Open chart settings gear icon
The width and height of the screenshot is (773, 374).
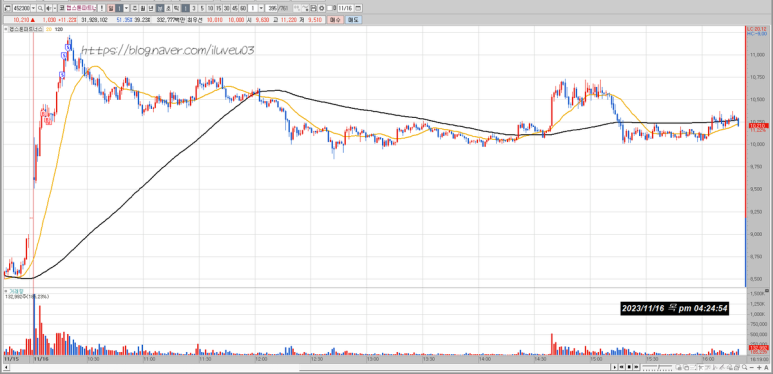pos(321,8)
